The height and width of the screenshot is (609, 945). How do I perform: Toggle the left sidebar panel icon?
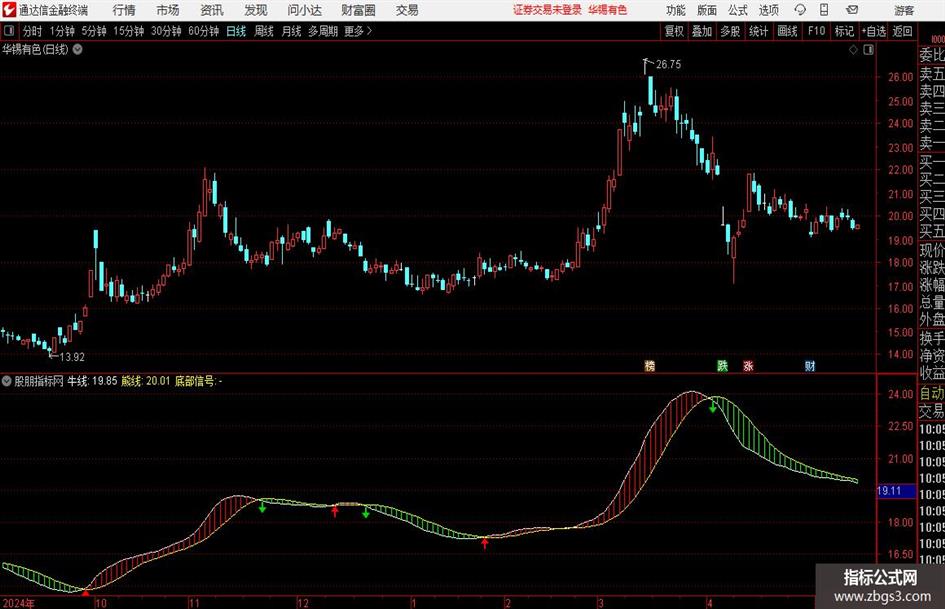8,31
